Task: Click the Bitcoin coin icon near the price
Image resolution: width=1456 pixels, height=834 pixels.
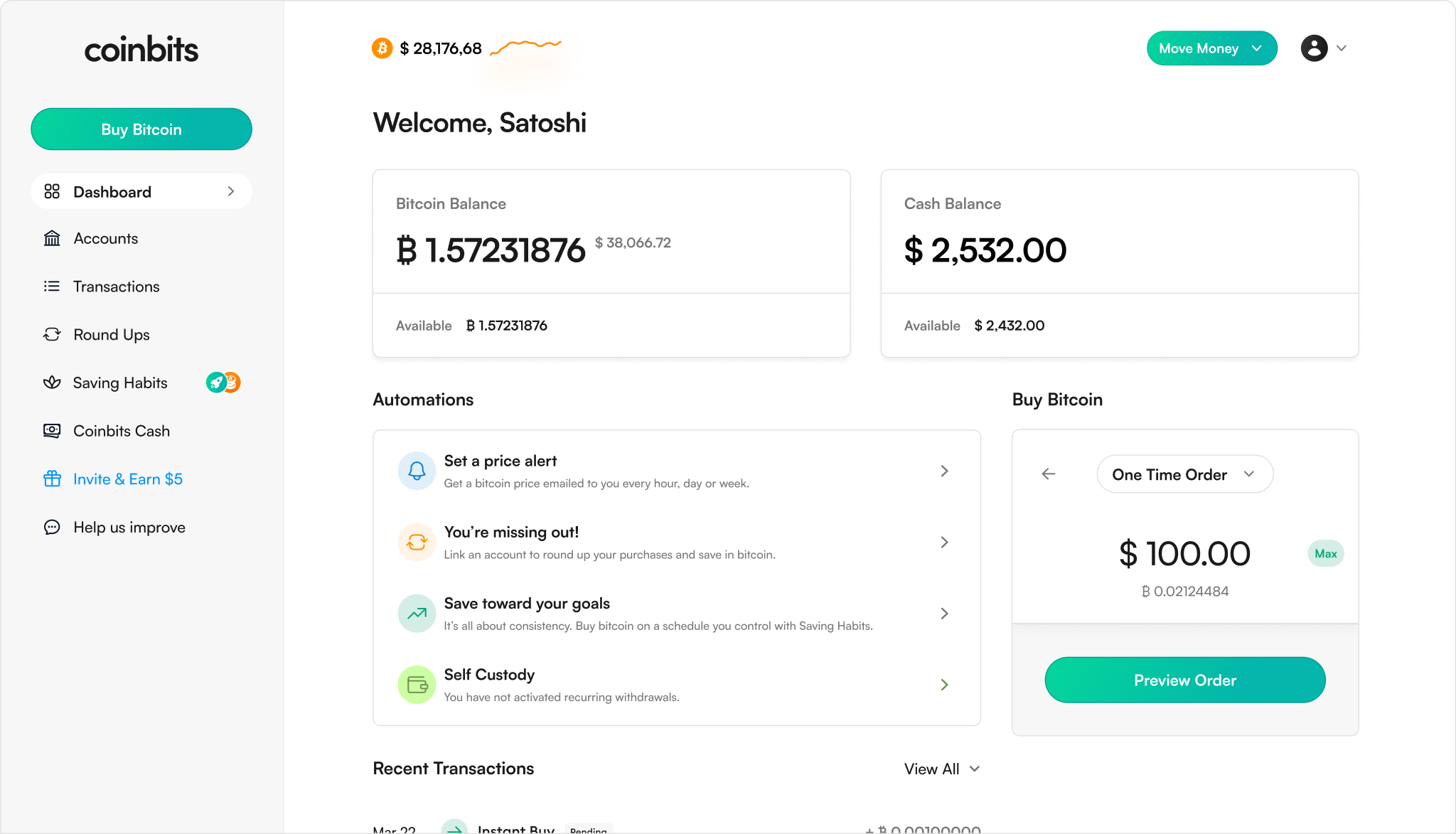Action: [x=382, y=48]
